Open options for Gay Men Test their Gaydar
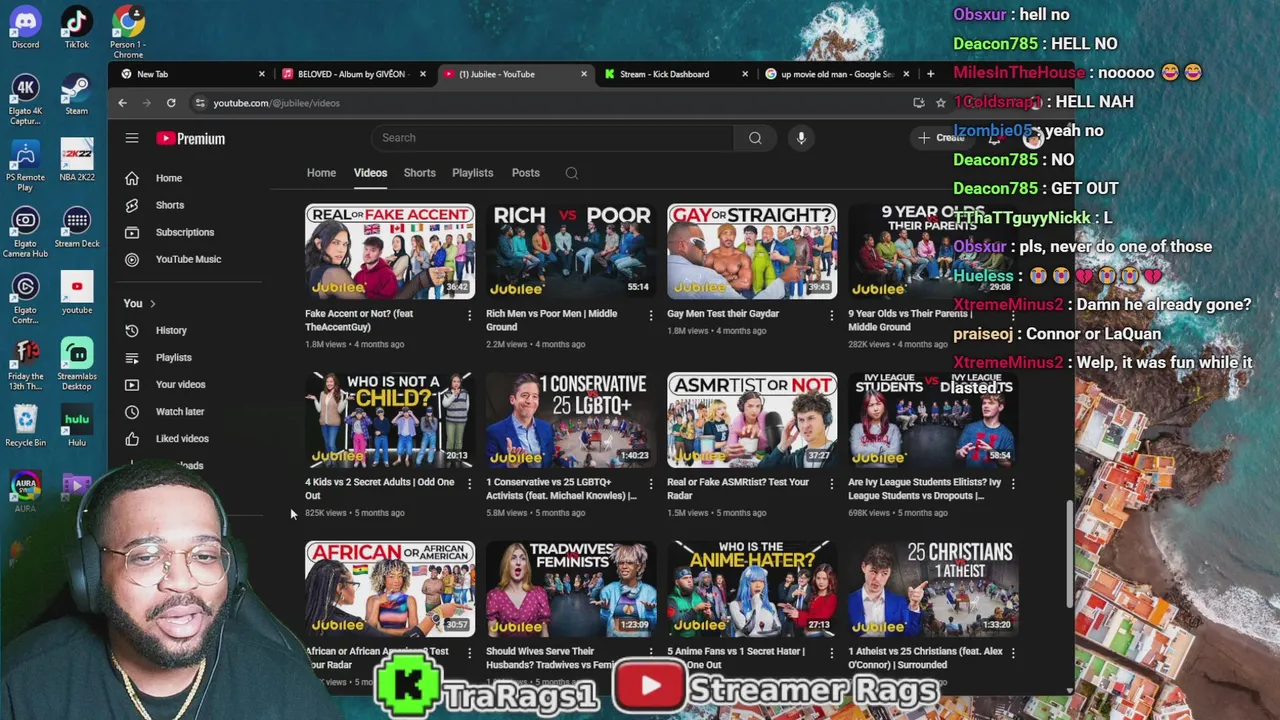 click(x=831, y=315)
